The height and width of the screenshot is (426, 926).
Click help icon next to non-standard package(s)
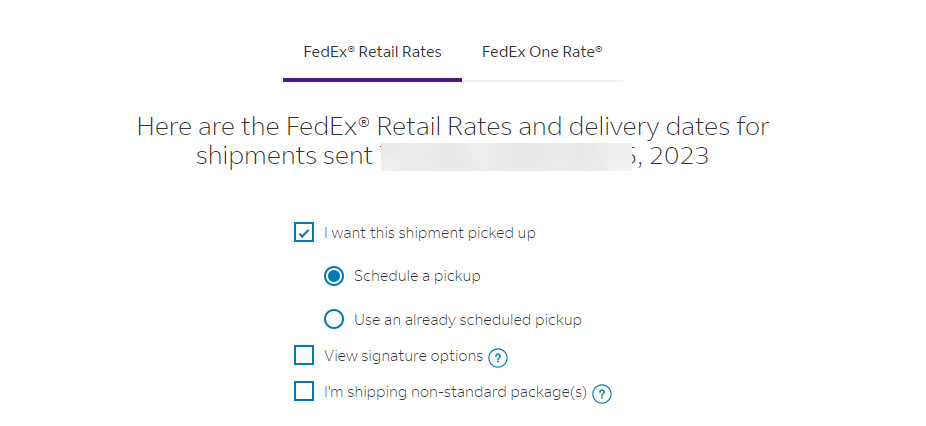[x=601, y=393]
